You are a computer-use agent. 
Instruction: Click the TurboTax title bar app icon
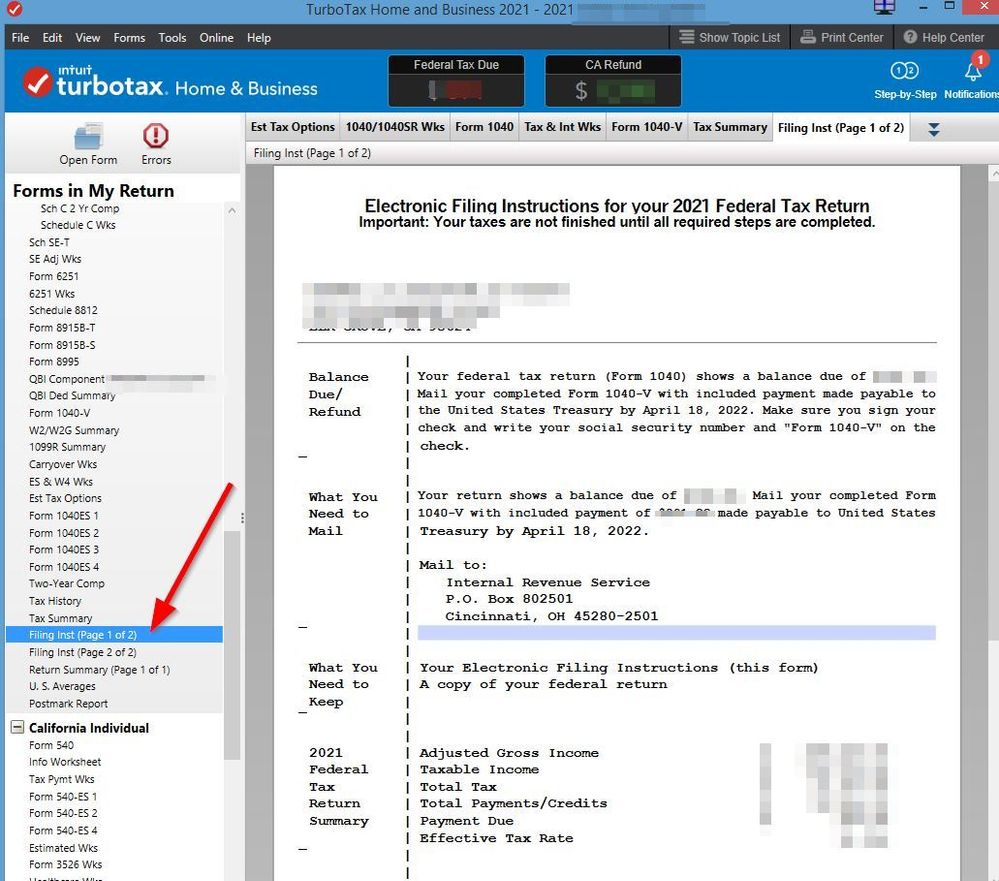click(14, 9)
